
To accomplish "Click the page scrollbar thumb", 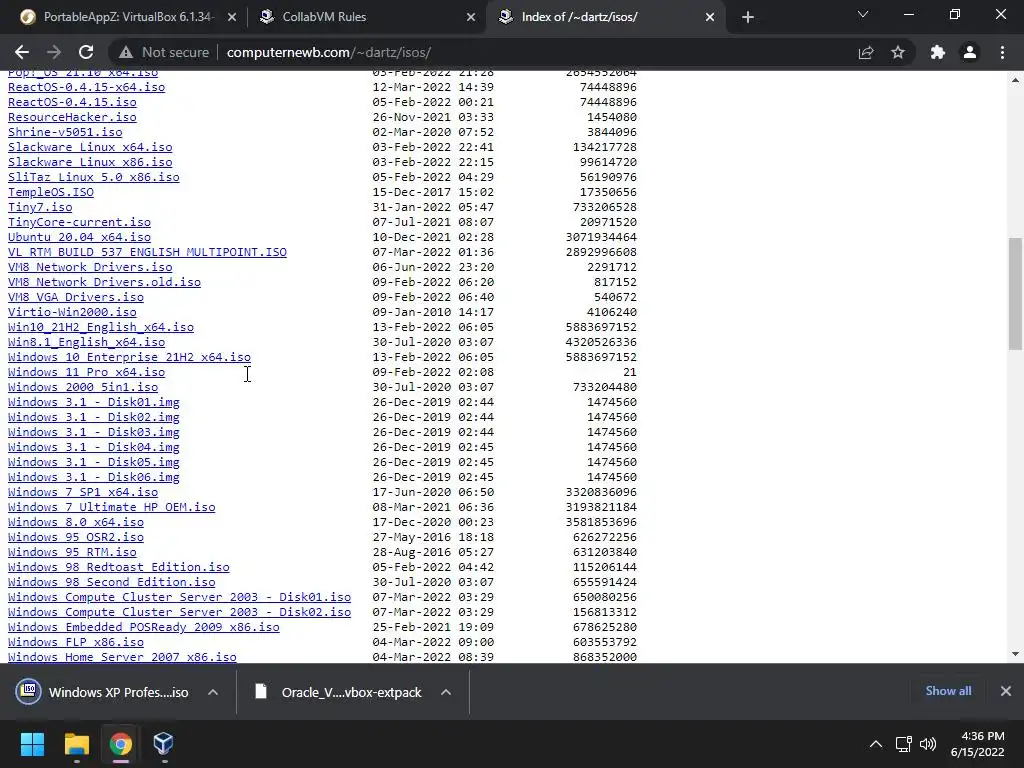I will point(1015,294).
